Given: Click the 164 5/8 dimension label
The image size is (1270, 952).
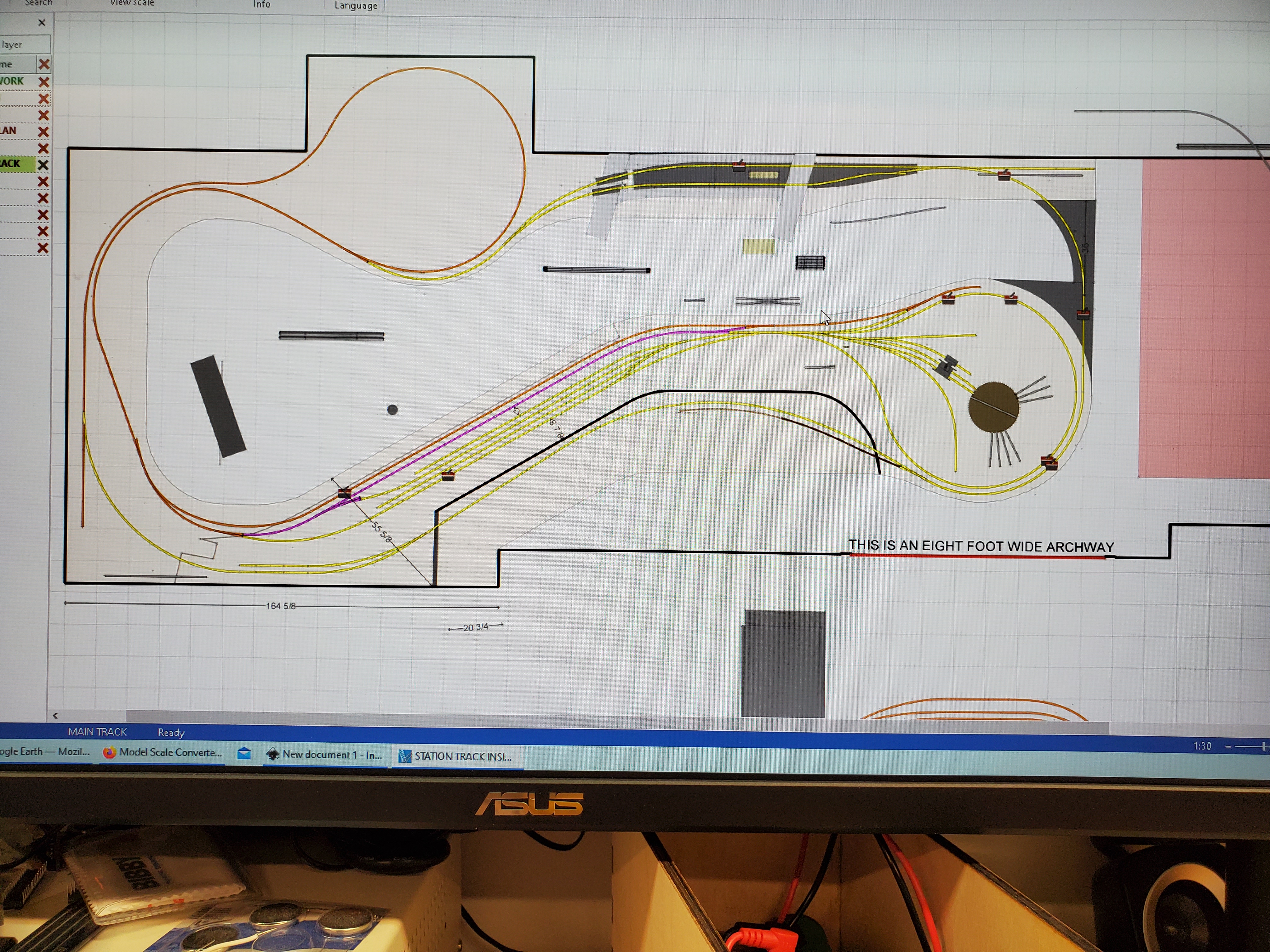Looking at the screenshot, I should pos(281,606).
